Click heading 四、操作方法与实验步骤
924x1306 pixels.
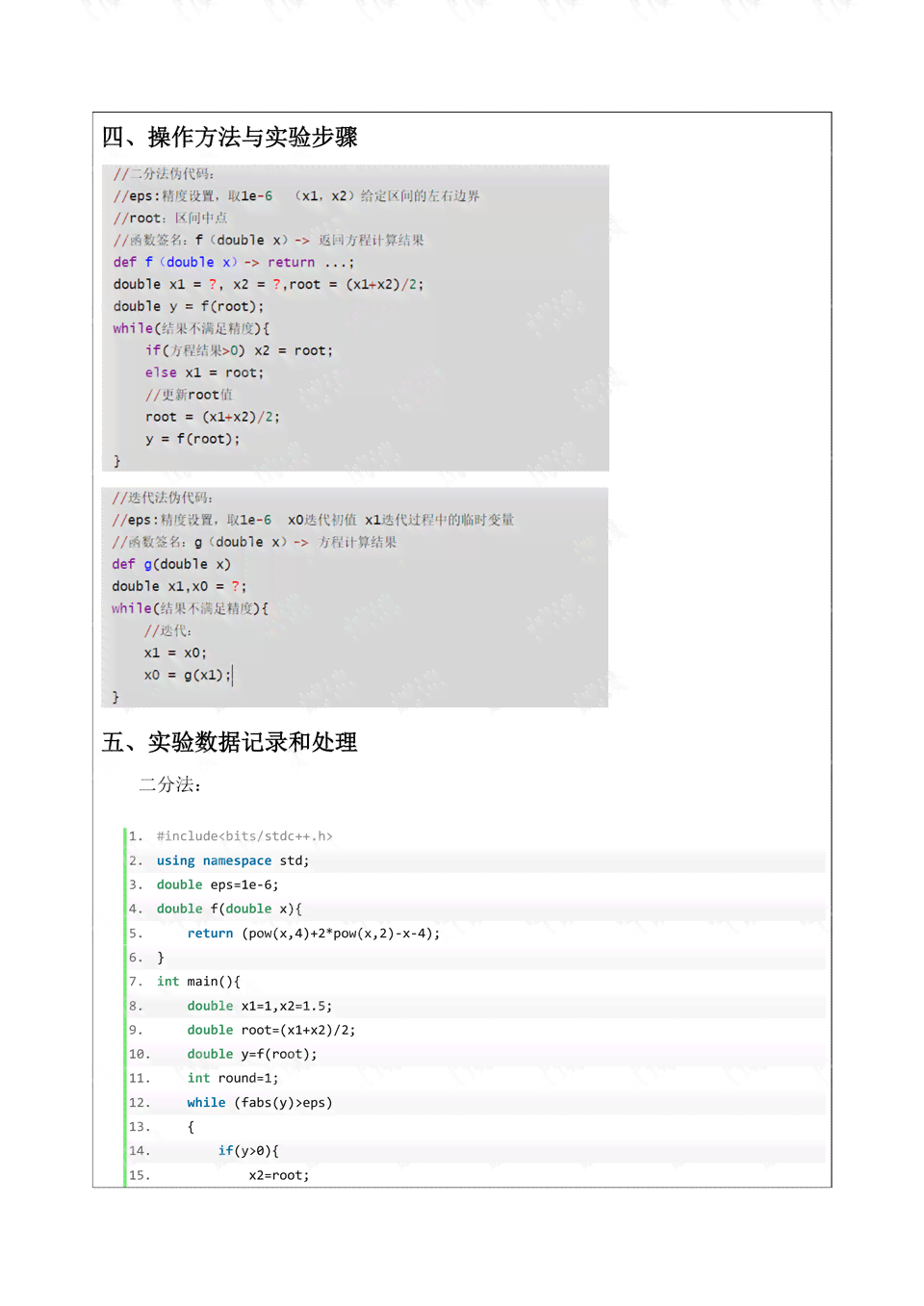230,138
